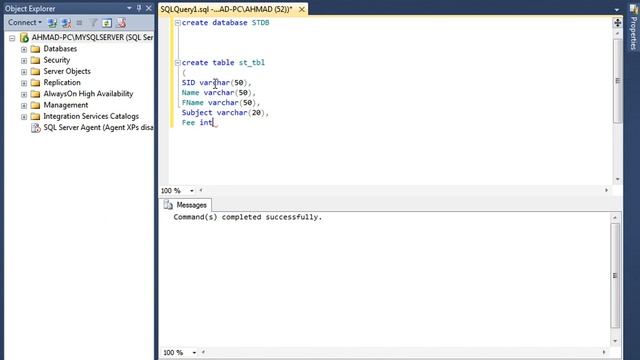Expand the Security node
The height and width of the screenshot is (360, 640).
click(24, 60)
